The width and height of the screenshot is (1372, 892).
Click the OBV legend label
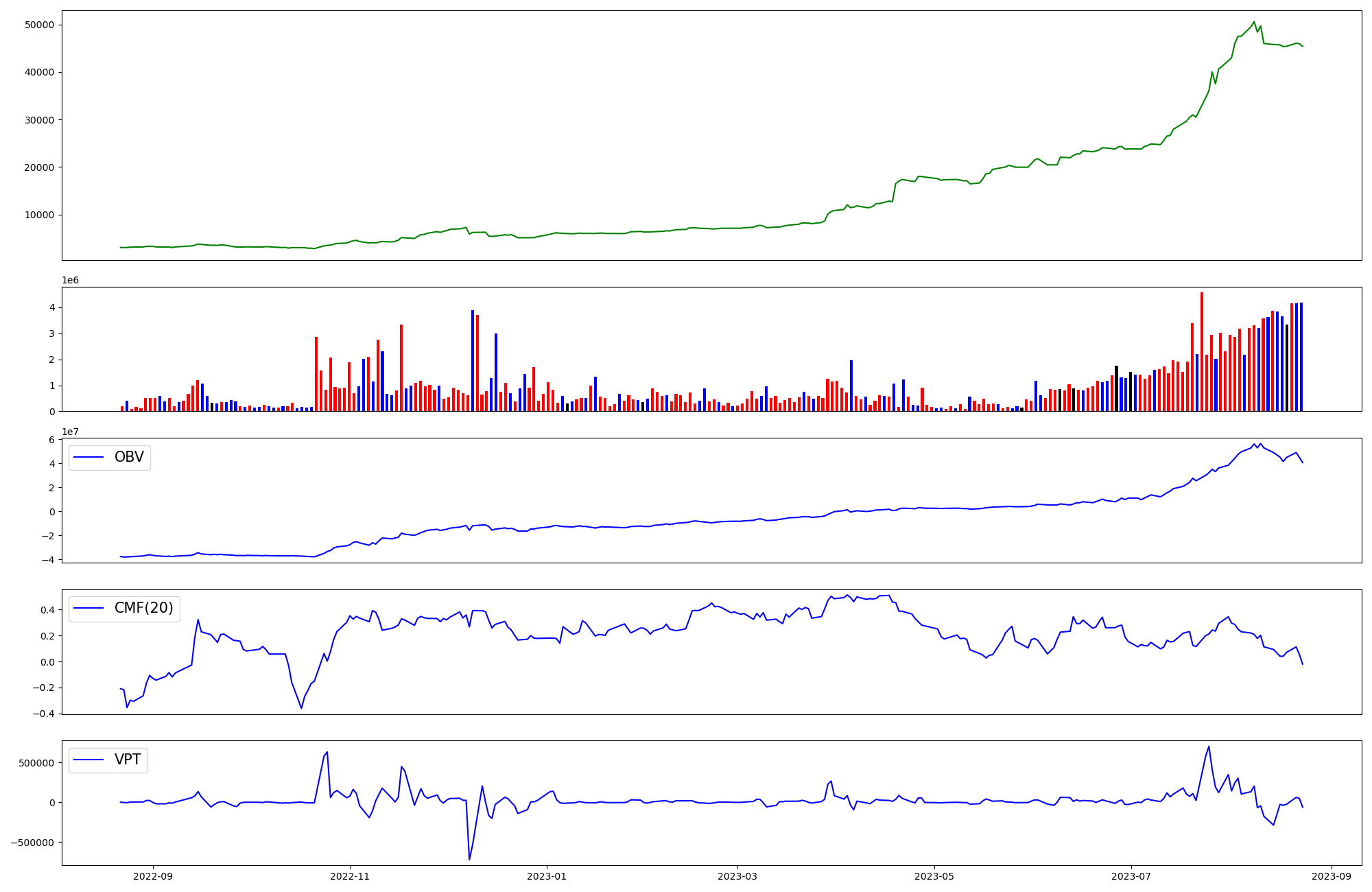(x=129, y=458)
